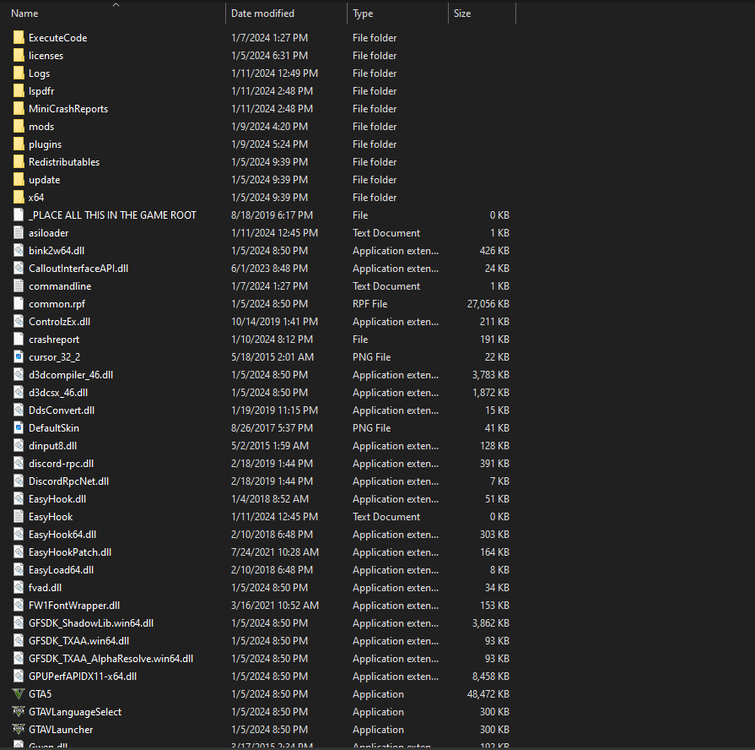Select the EasyHookPatch.dll file name
The height and width of the screenshot is (750, 755).
pos(70,552)
